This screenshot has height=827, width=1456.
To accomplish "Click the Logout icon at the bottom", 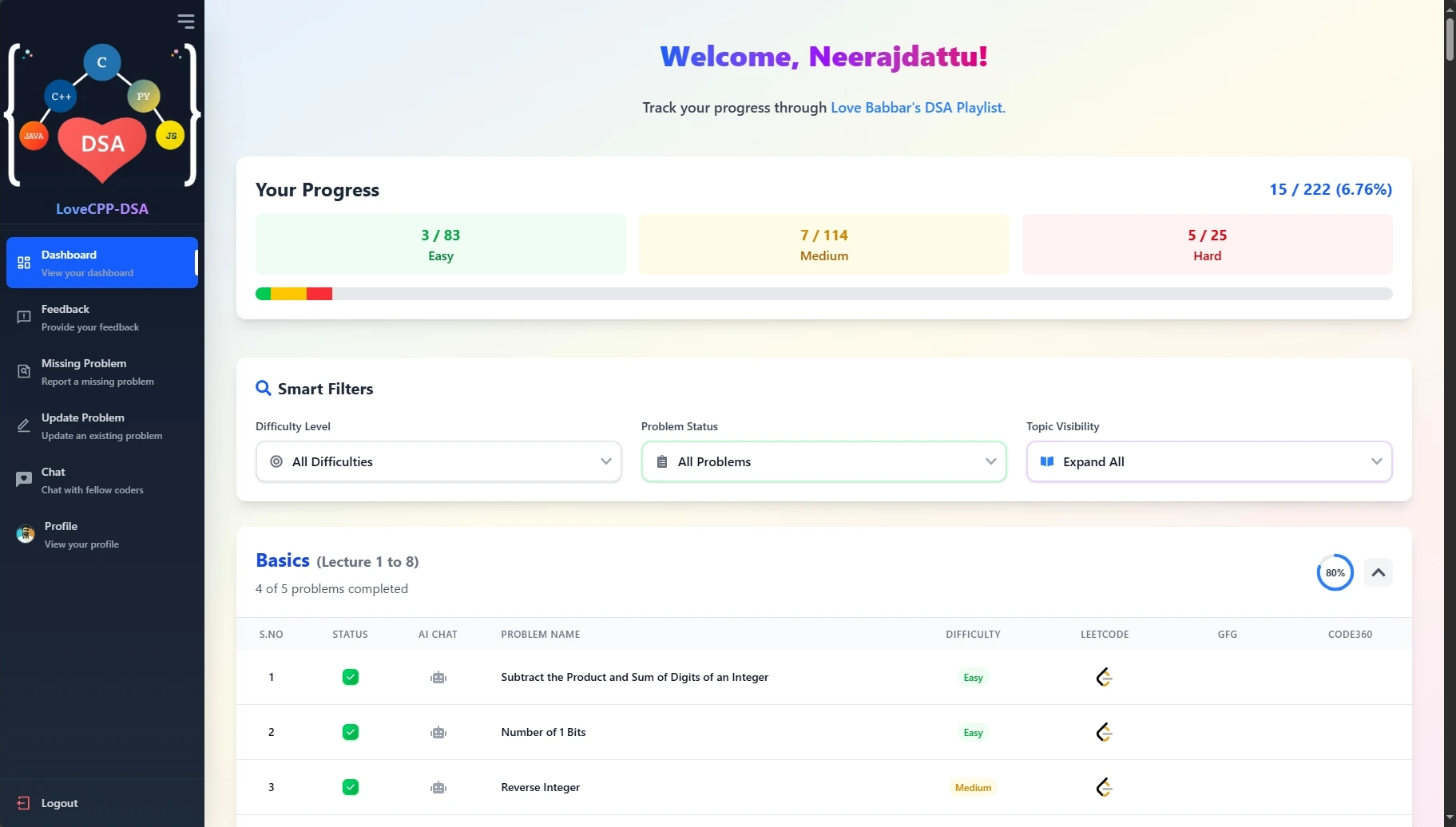I will point(25,802).
